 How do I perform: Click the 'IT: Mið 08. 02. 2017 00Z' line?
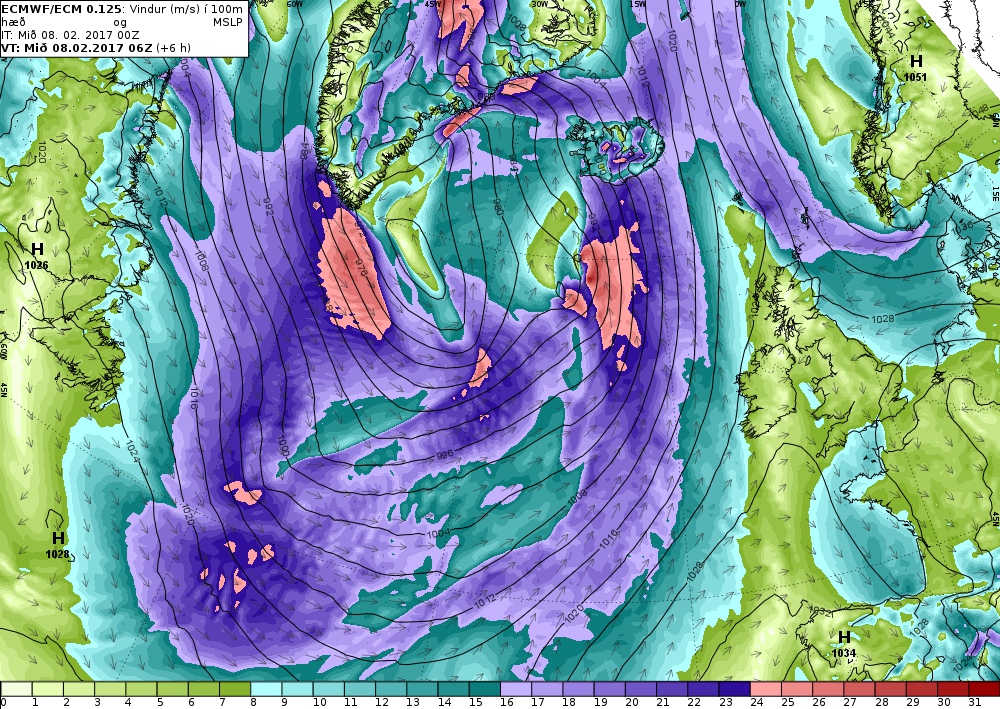tap(70, 35)
